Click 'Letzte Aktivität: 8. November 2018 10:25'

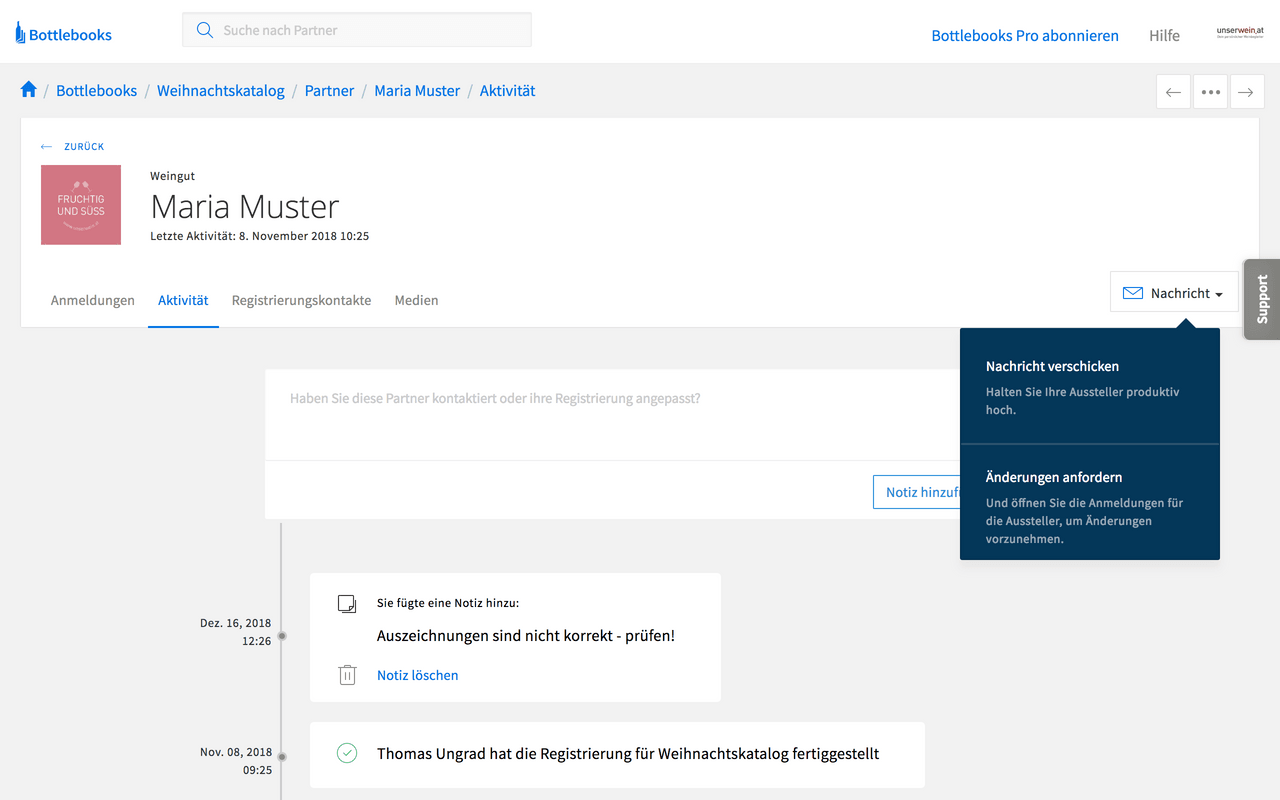coord(260,236)
